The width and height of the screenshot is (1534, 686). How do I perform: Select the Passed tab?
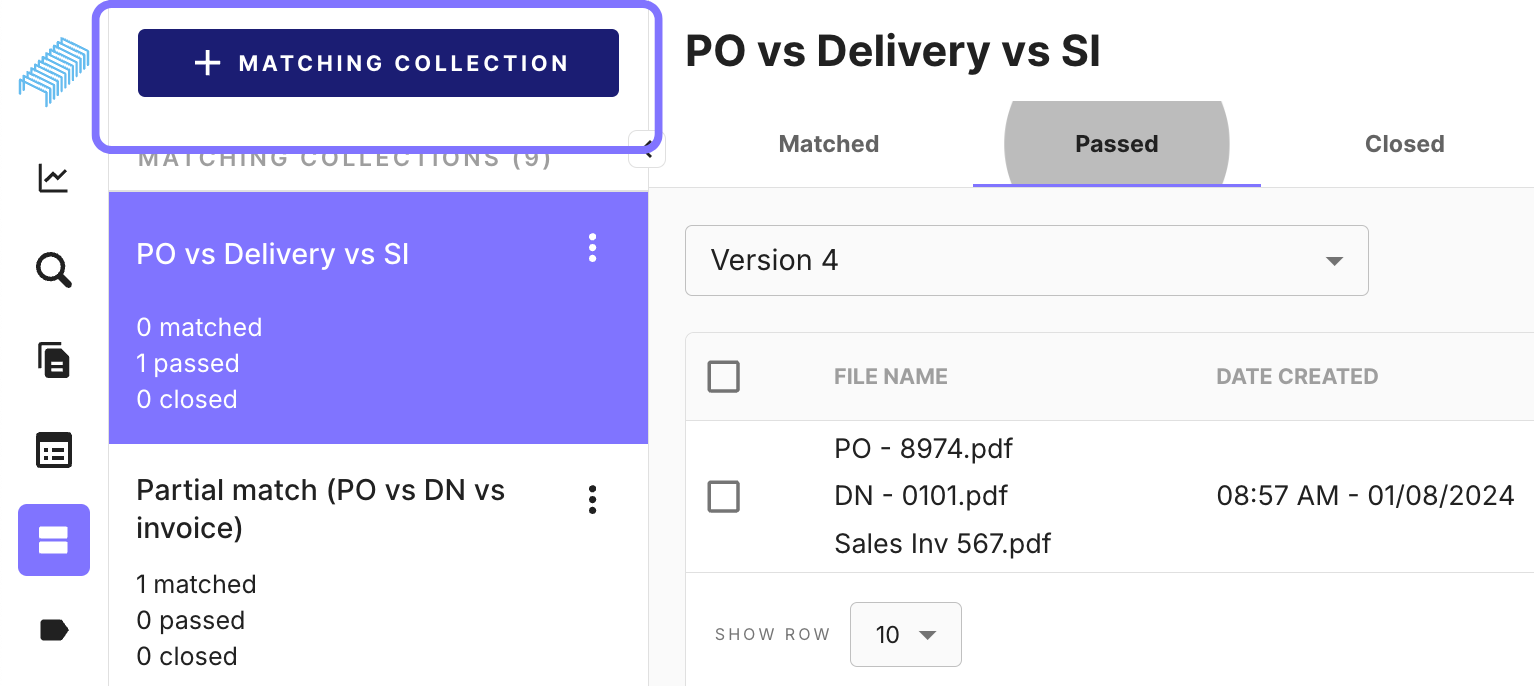1117,144
